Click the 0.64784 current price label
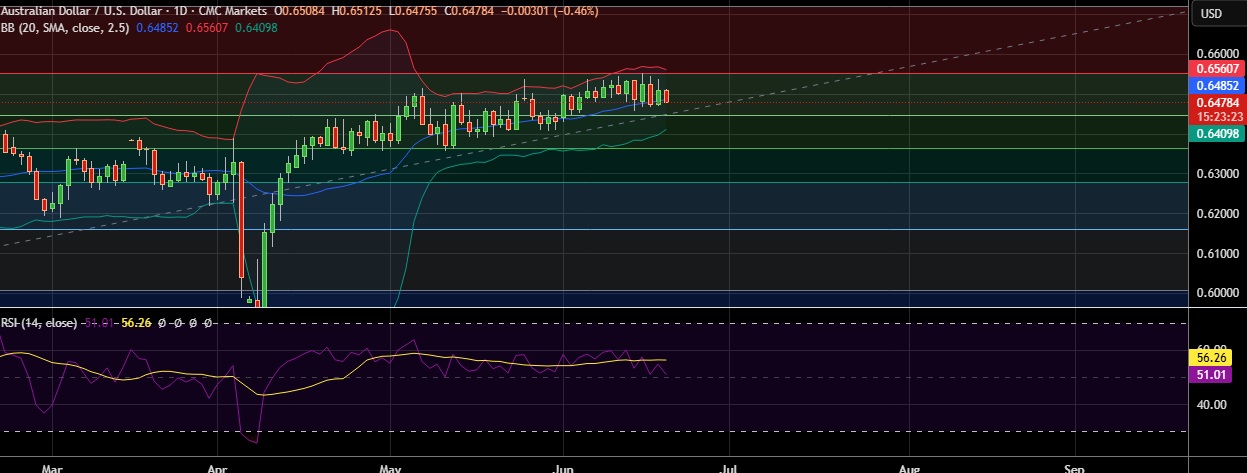1247x473 pixels. [1217, 103]
